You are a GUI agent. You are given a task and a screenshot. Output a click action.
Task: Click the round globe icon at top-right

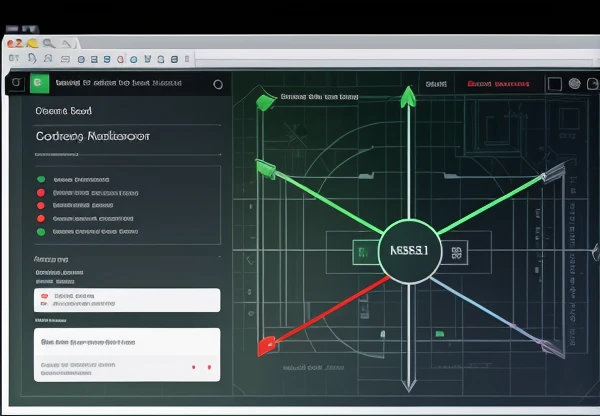pyautogui.click(x=574, y=84)
